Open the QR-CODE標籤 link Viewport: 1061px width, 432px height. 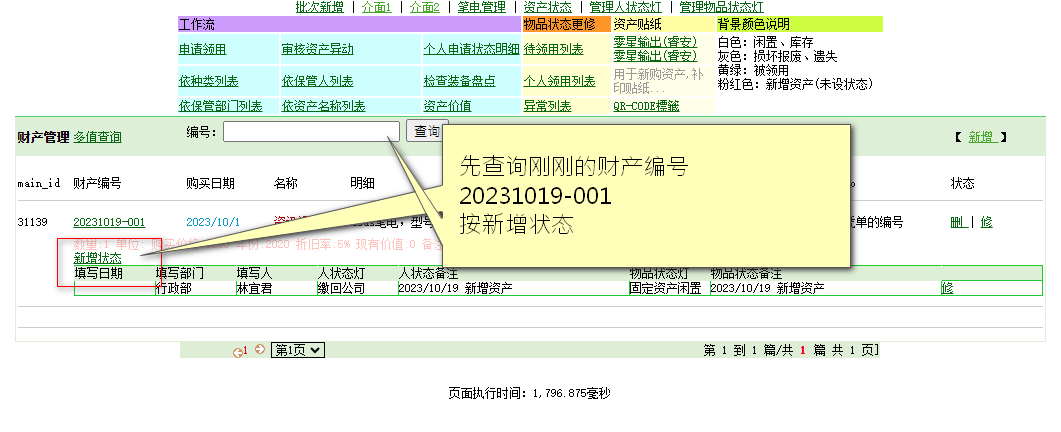pos(645,106)
